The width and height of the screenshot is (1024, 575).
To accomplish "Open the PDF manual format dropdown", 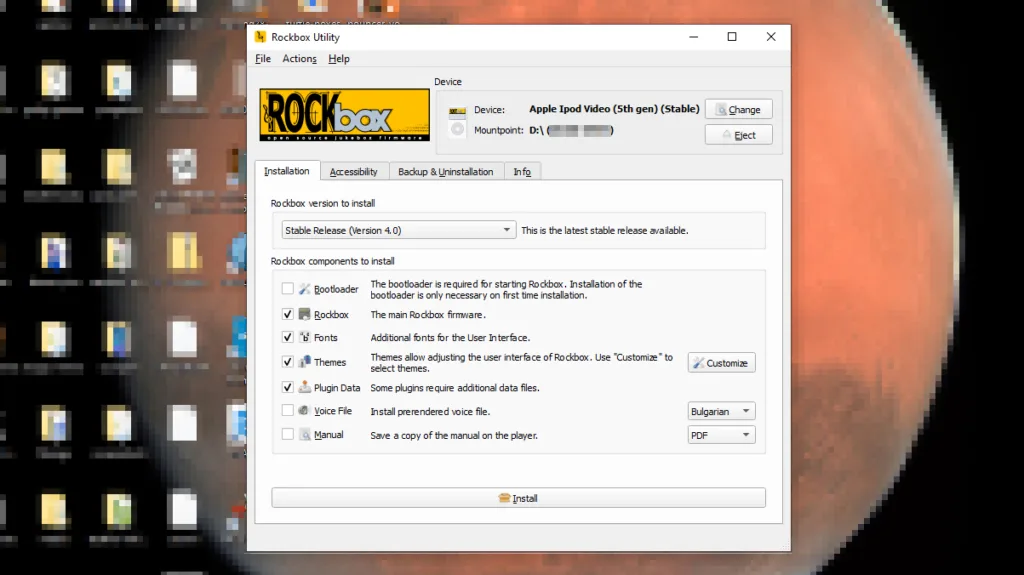I will tap(721, 435).
